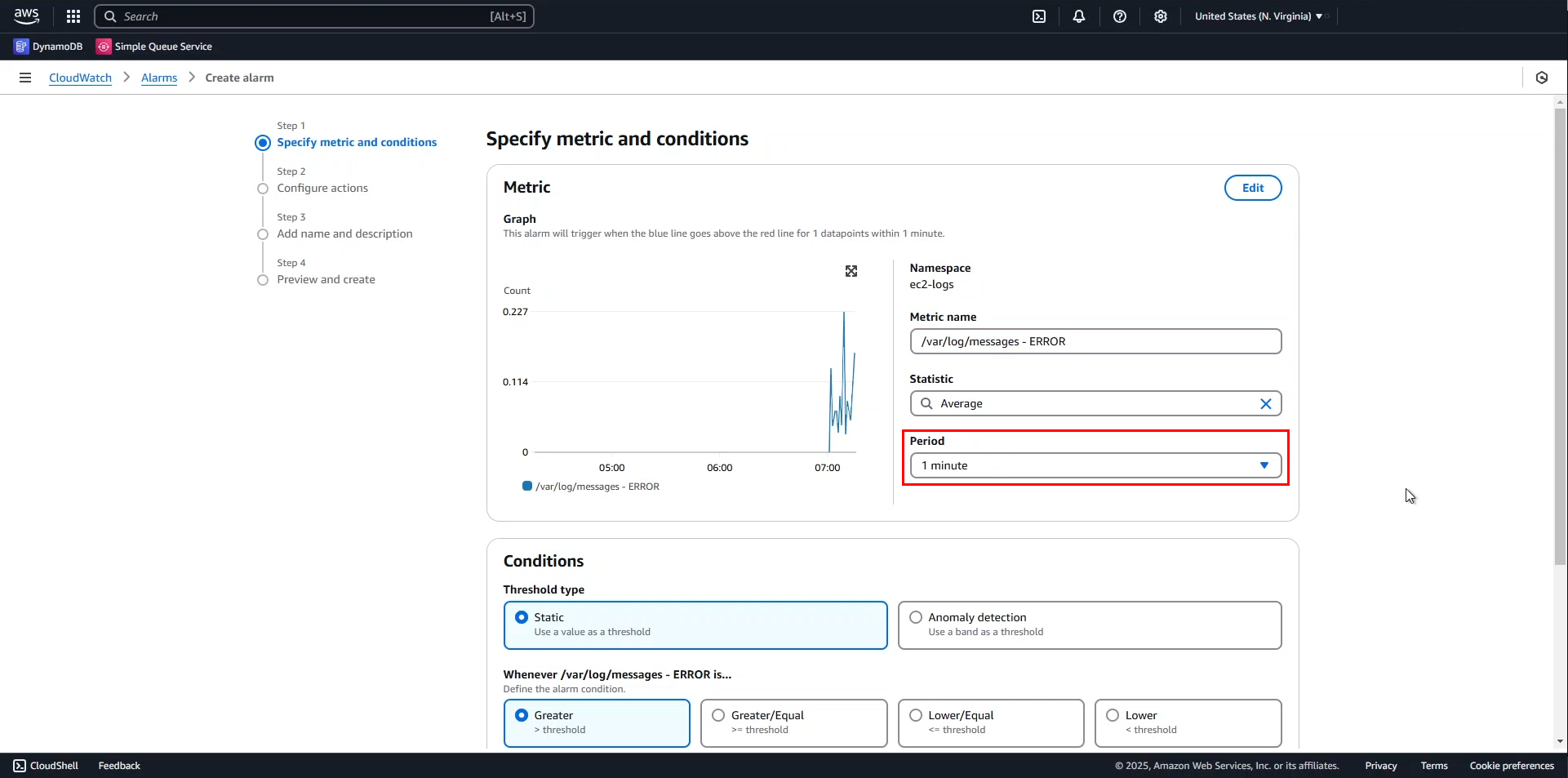This screenshot has height=778, width=1568.
Task: Click the blue legend square for ERROR metric
Action: (x=527, y=486)
